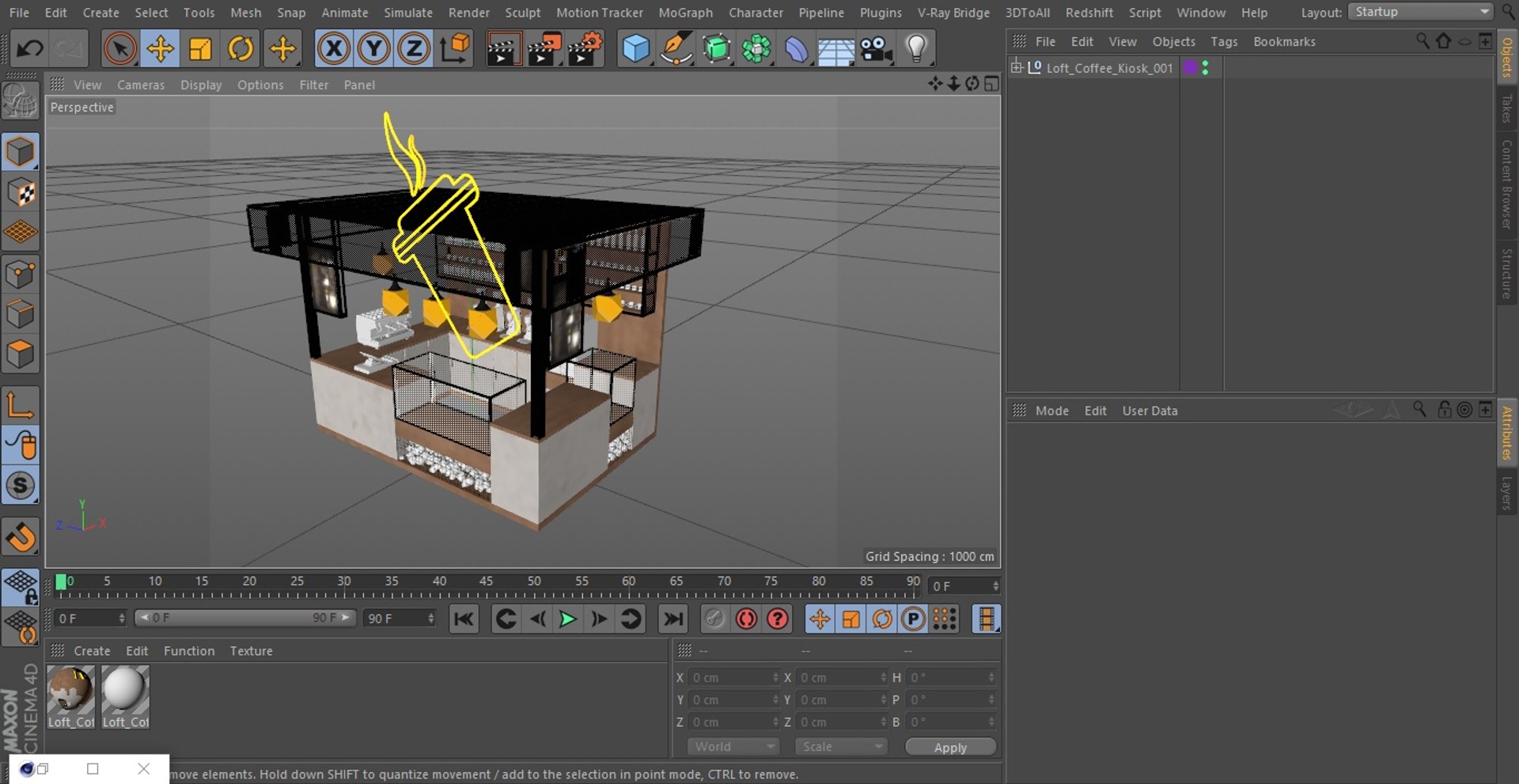Click the purple layer color swatch

[1190, 68]
